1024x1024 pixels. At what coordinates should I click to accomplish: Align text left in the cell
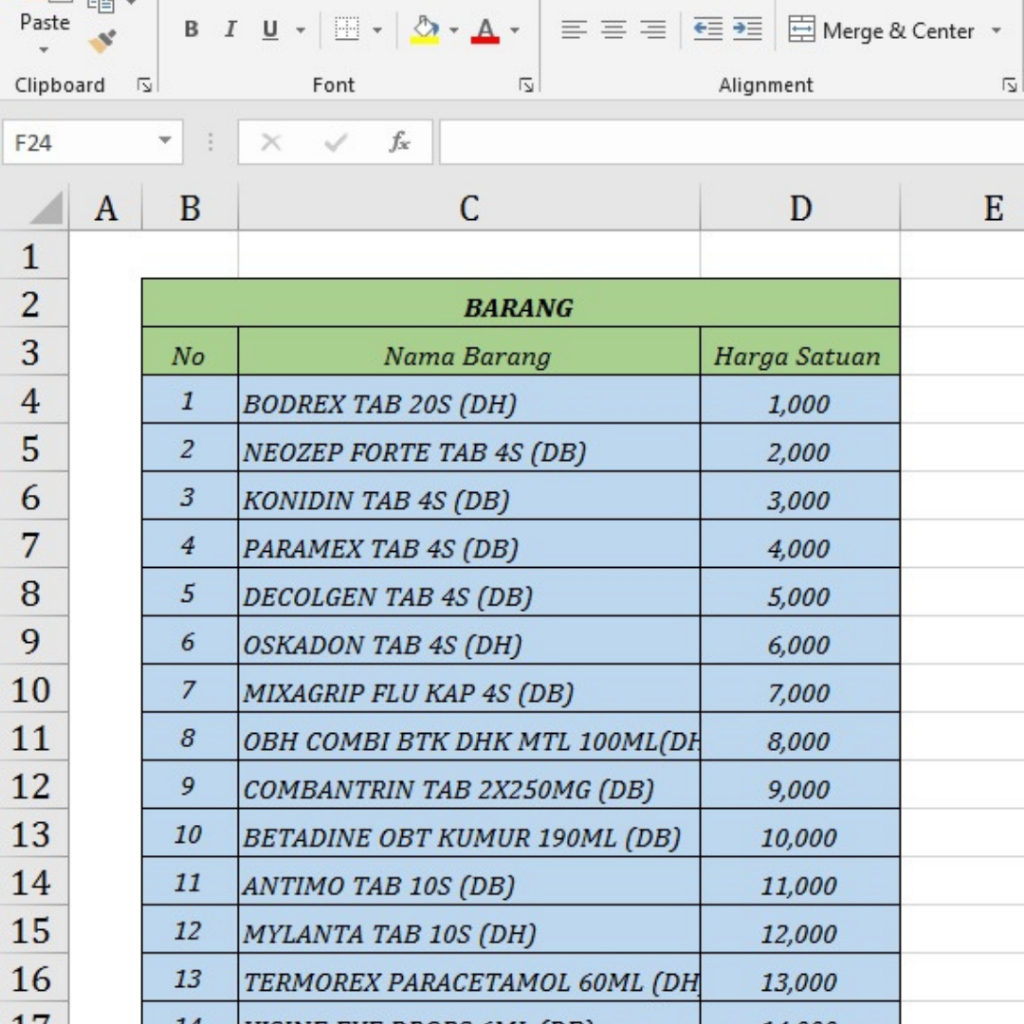coord(573,30)
